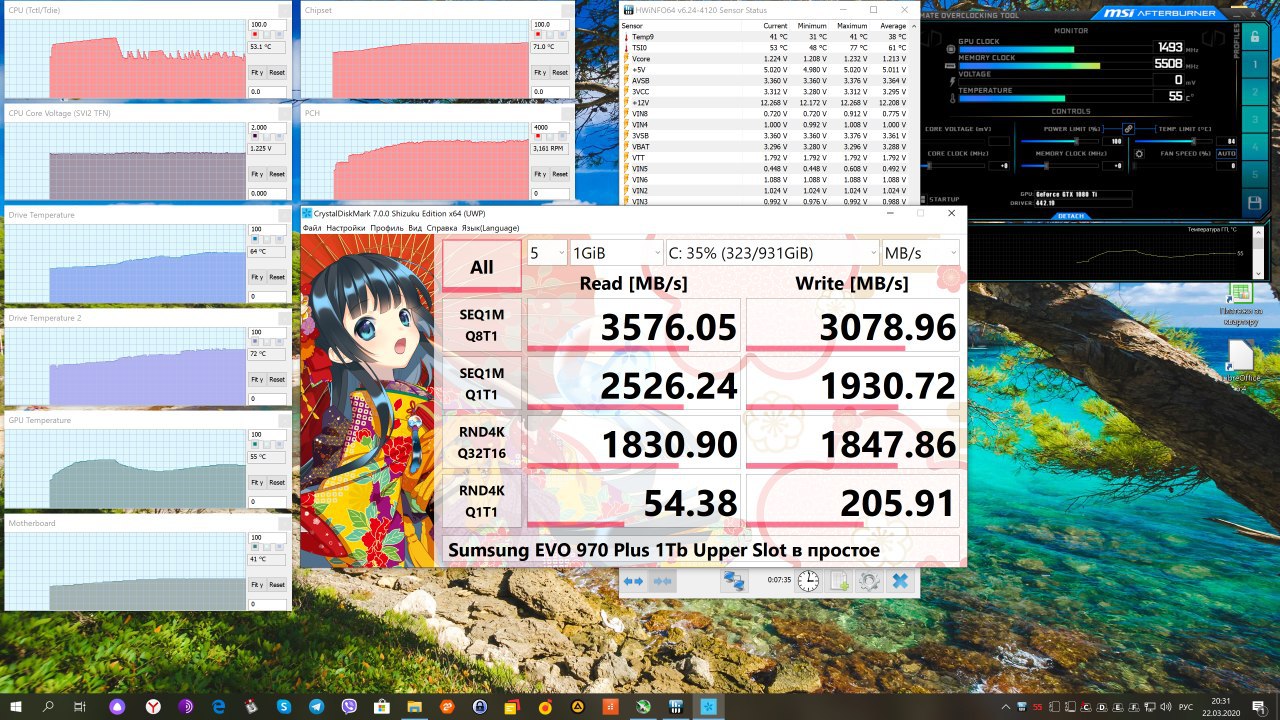Click Fit y on Drive Temperature graph
Image resolution: width=1280 pixels, height=720 pixels.
(257, 277)
